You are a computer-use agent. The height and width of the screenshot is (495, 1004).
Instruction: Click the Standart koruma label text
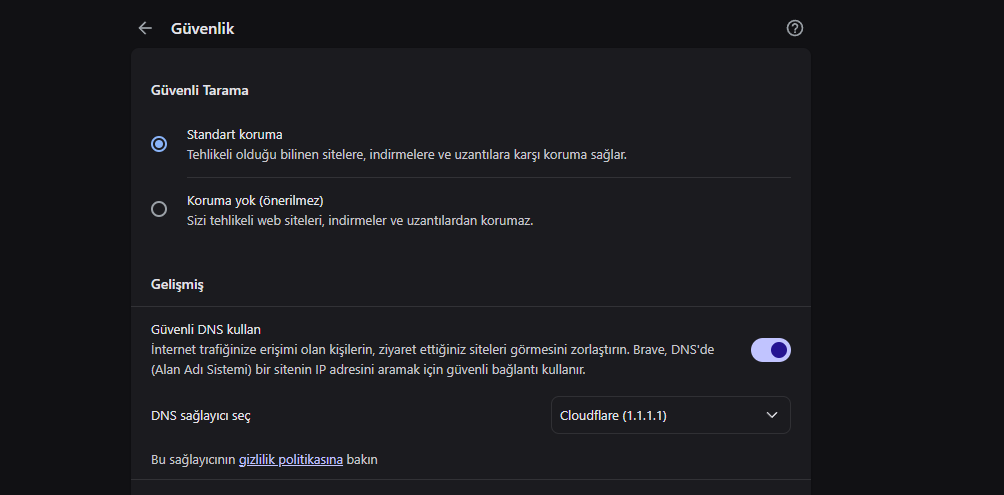click(235, 134)
